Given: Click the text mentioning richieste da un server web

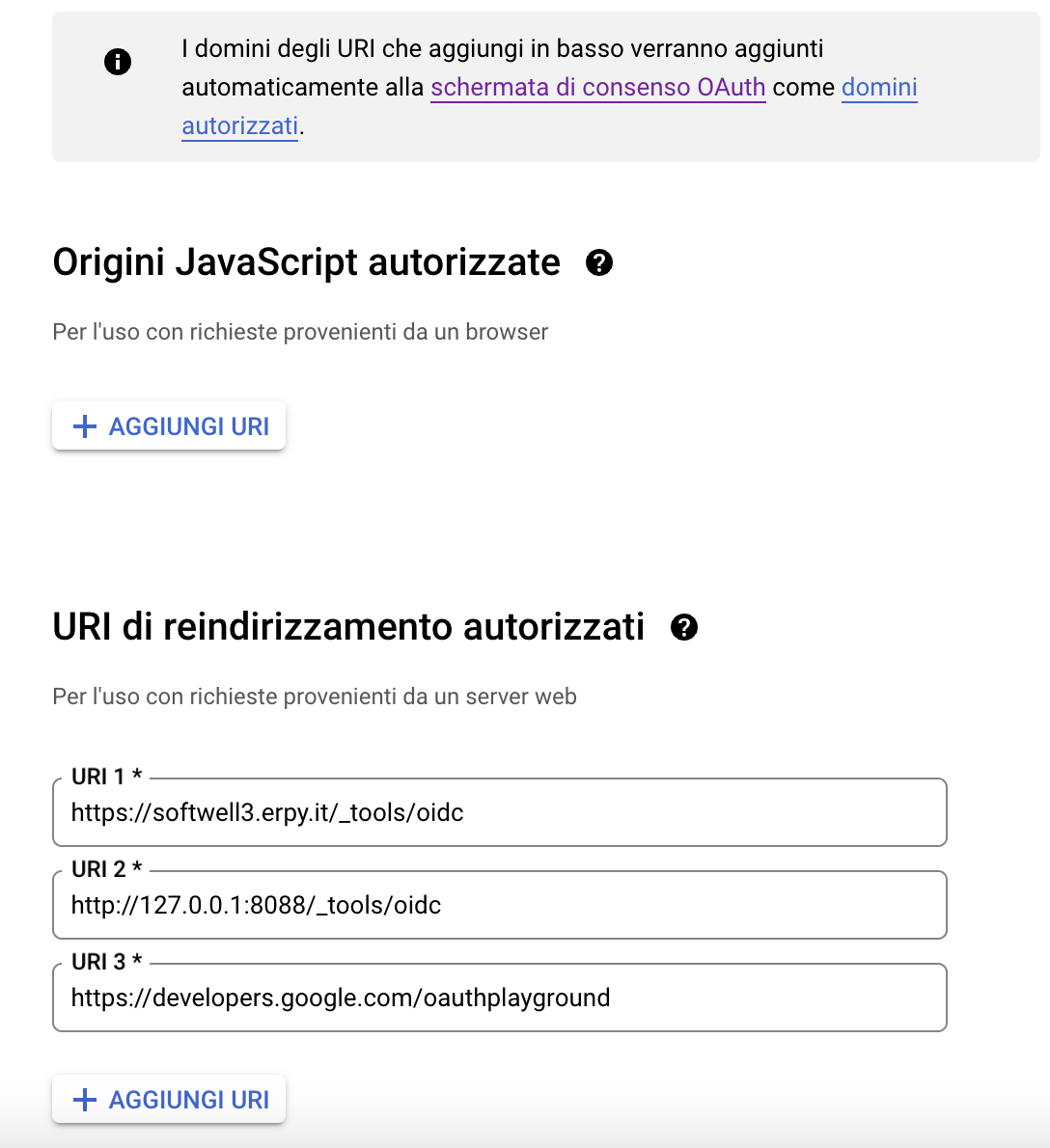Looking at the screenshot, I should click(x=315, y=697).
